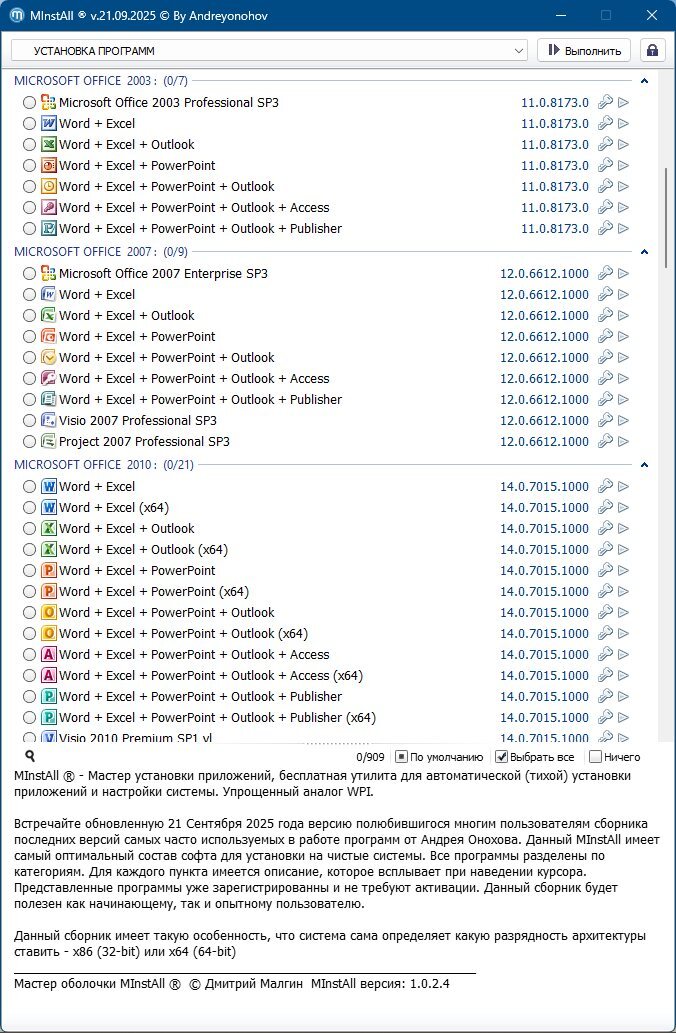Click key icon for Project 2007 Professional SP3
The image size is (676, 1033).
tap(605, 441)
